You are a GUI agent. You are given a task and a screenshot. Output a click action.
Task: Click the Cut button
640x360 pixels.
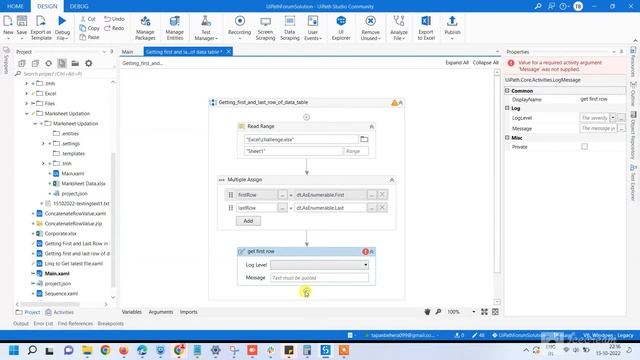88,19
